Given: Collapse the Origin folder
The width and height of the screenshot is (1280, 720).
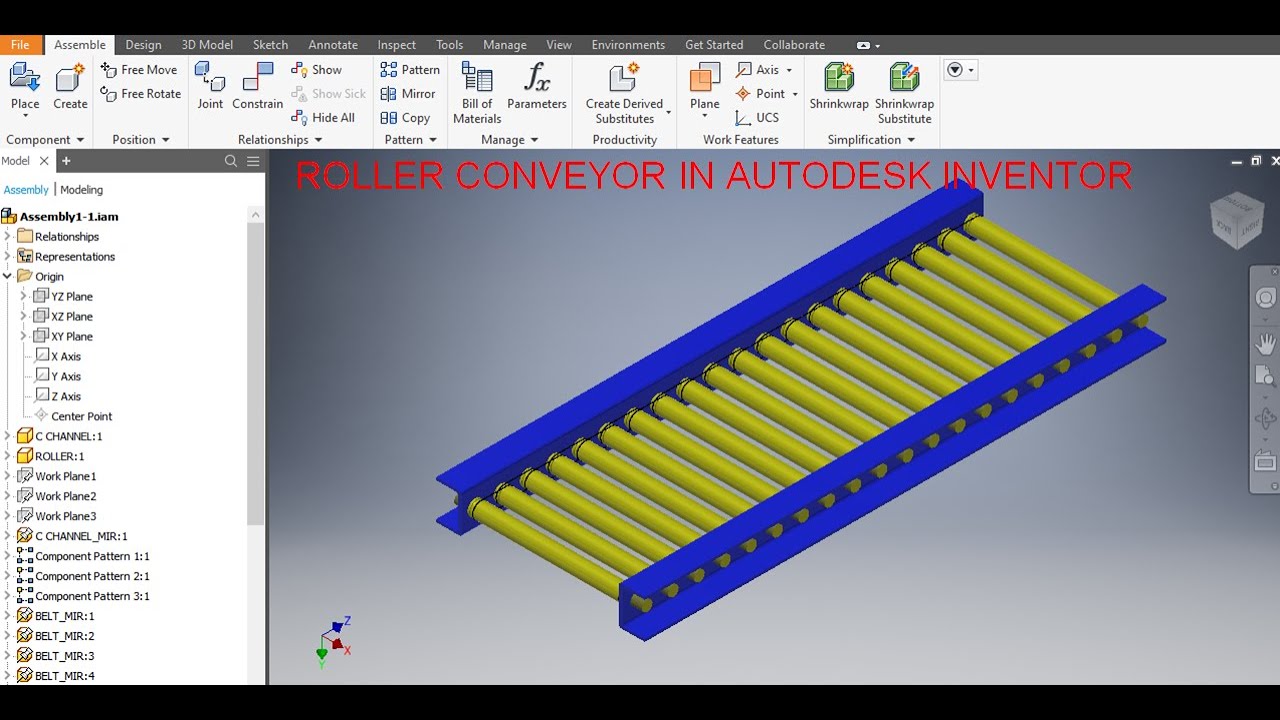Looking at the screenshot, I should click(x=7, y=276).
